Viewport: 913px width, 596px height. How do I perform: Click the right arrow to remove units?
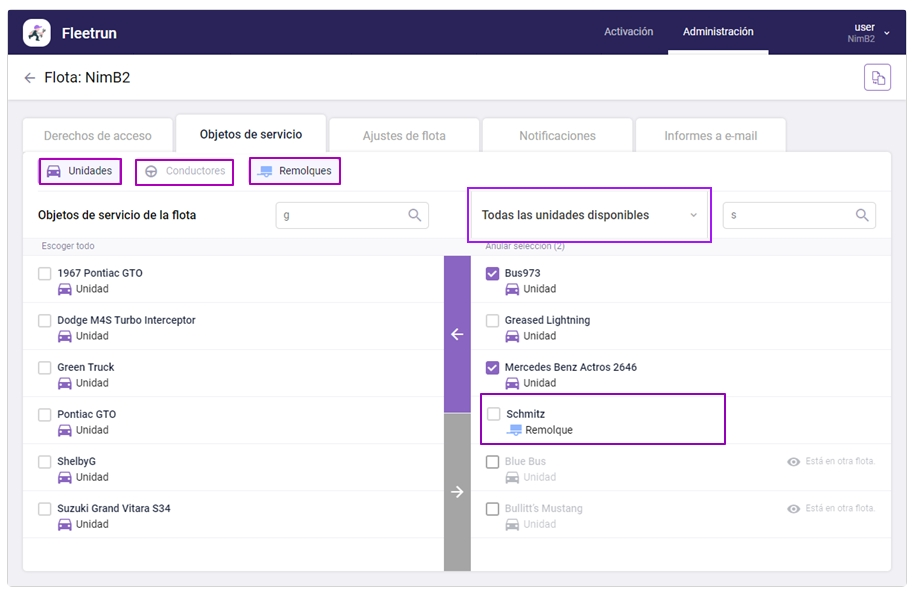click(x=457, y=492)
